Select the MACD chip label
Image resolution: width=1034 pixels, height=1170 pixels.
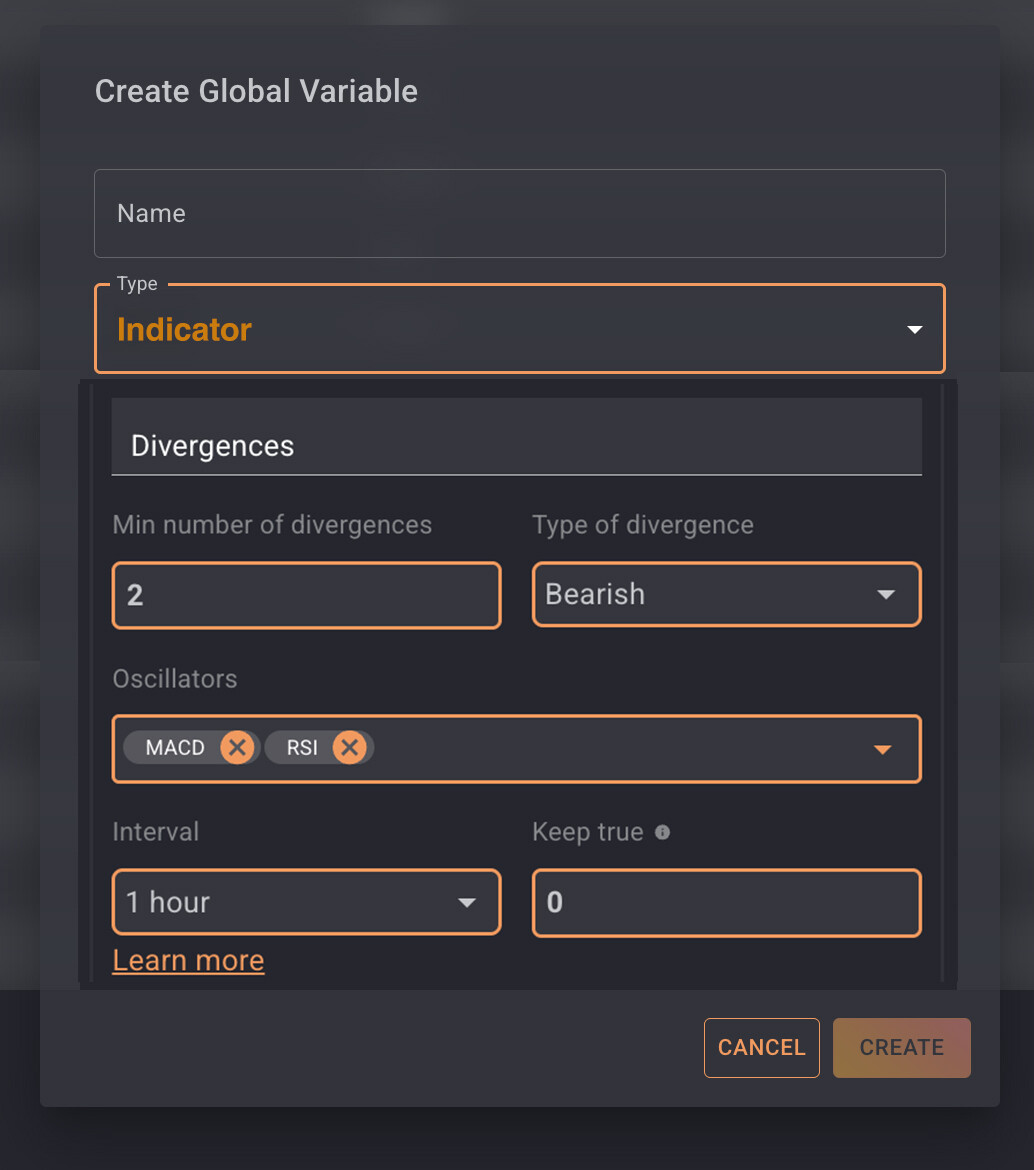tap(175, 748)
